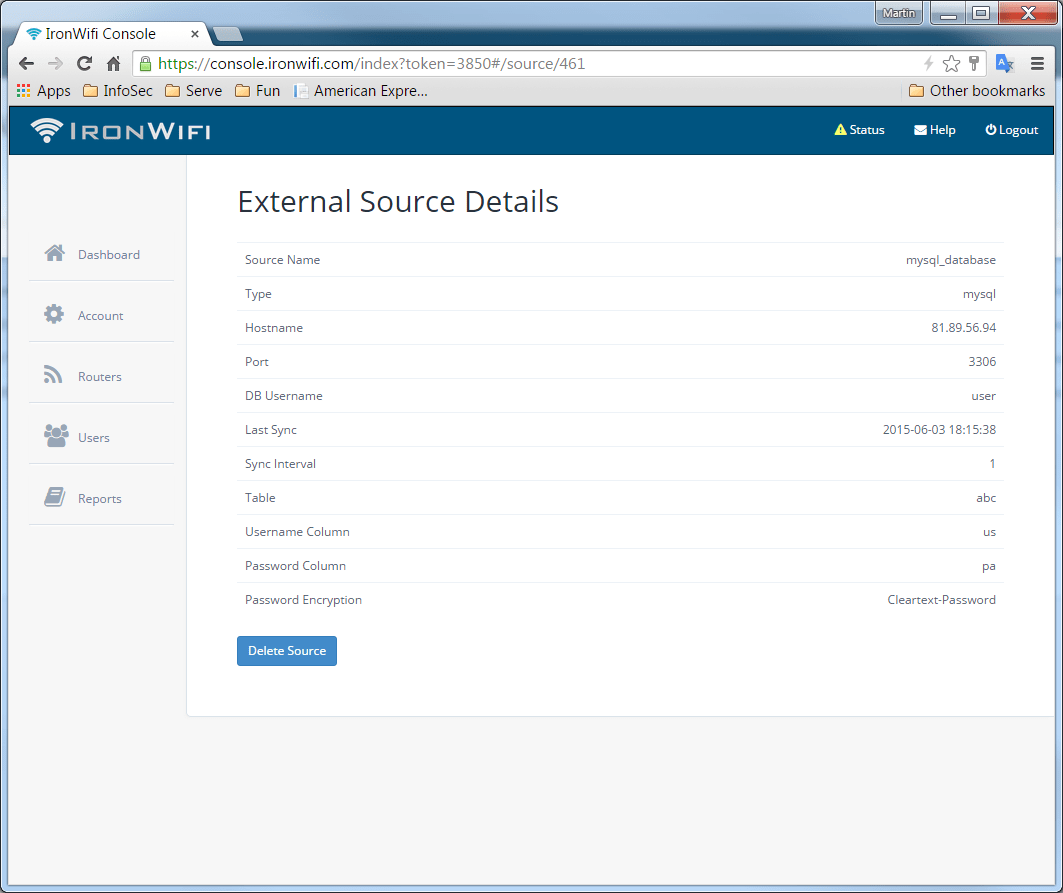Click the Table value abc
This screenshot has width=1063, height=893.
(986, 498)
